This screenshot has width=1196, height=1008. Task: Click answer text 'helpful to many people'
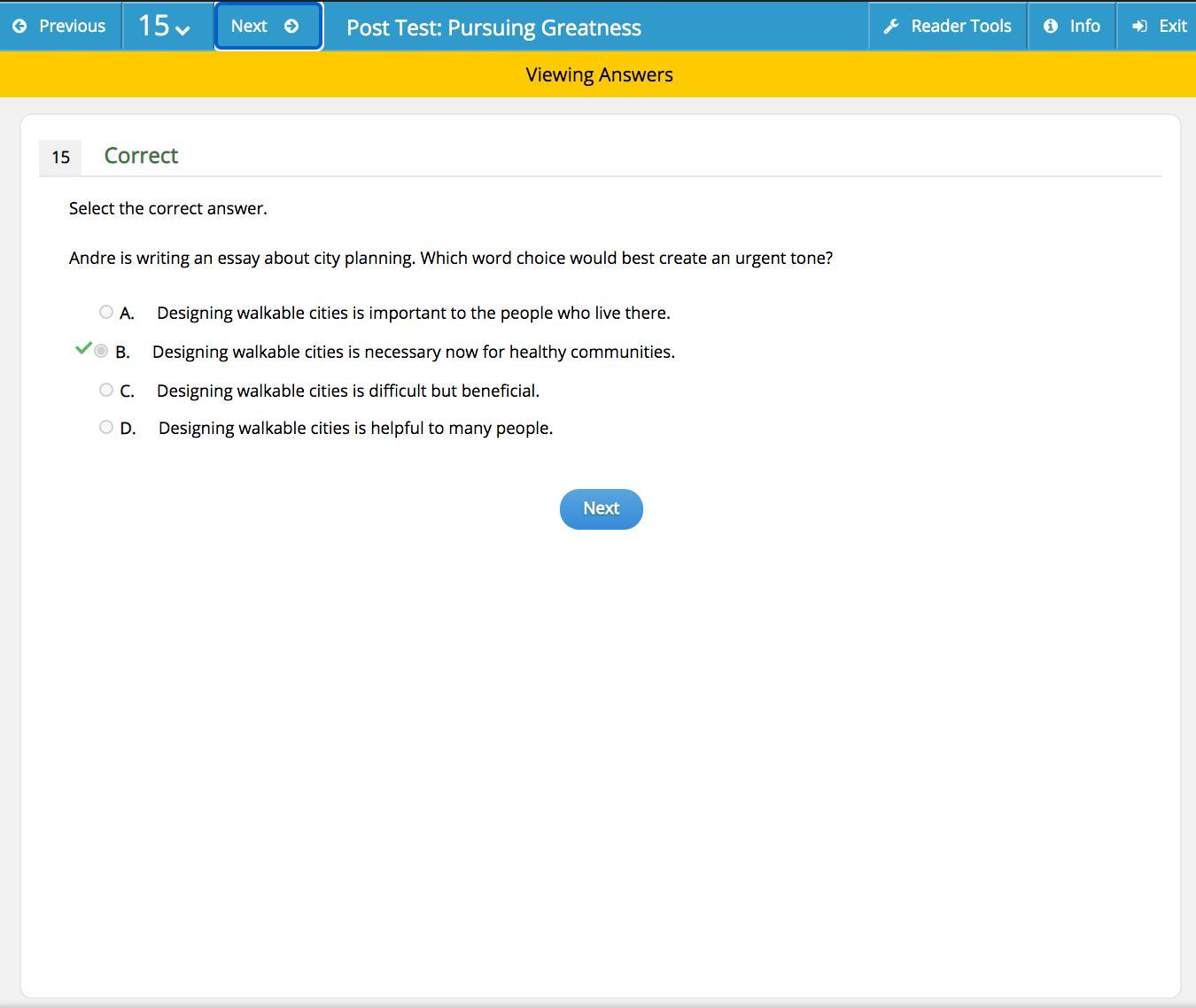click(462, 429)
